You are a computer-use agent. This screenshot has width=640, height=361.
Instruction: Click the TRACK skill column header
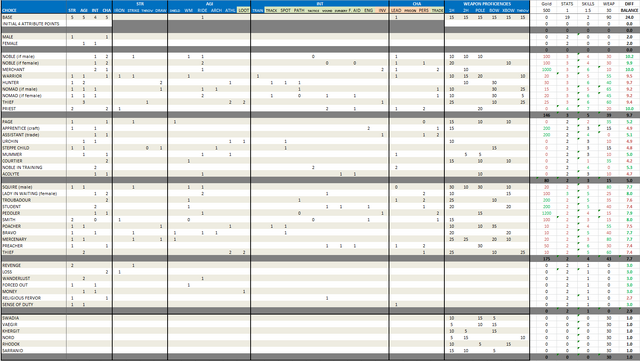pyautogui.click(x=271, y=10)
